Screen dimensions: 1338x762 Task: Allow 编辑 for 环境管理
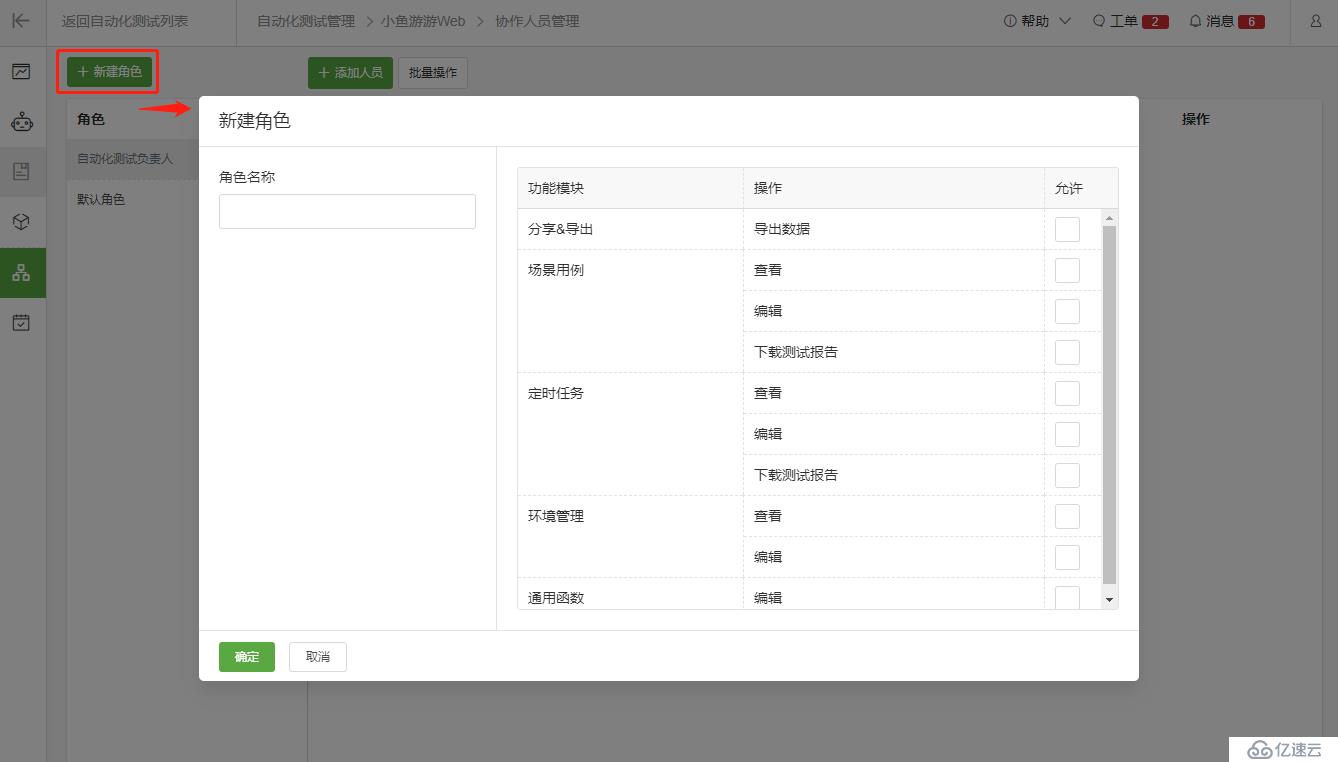[1067, 557]
